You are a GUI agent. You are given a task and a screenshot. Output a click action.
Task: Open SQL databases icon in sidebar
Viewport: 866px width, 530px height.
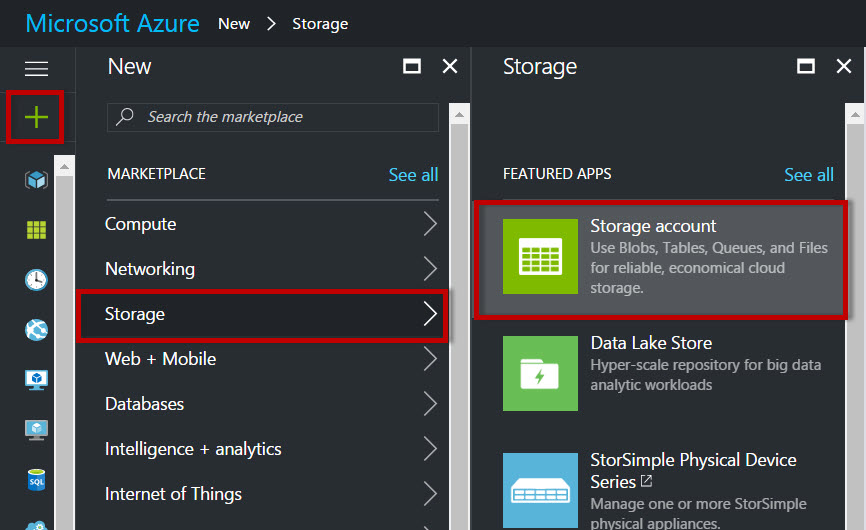pyautogui.click(x=36, y=480)
